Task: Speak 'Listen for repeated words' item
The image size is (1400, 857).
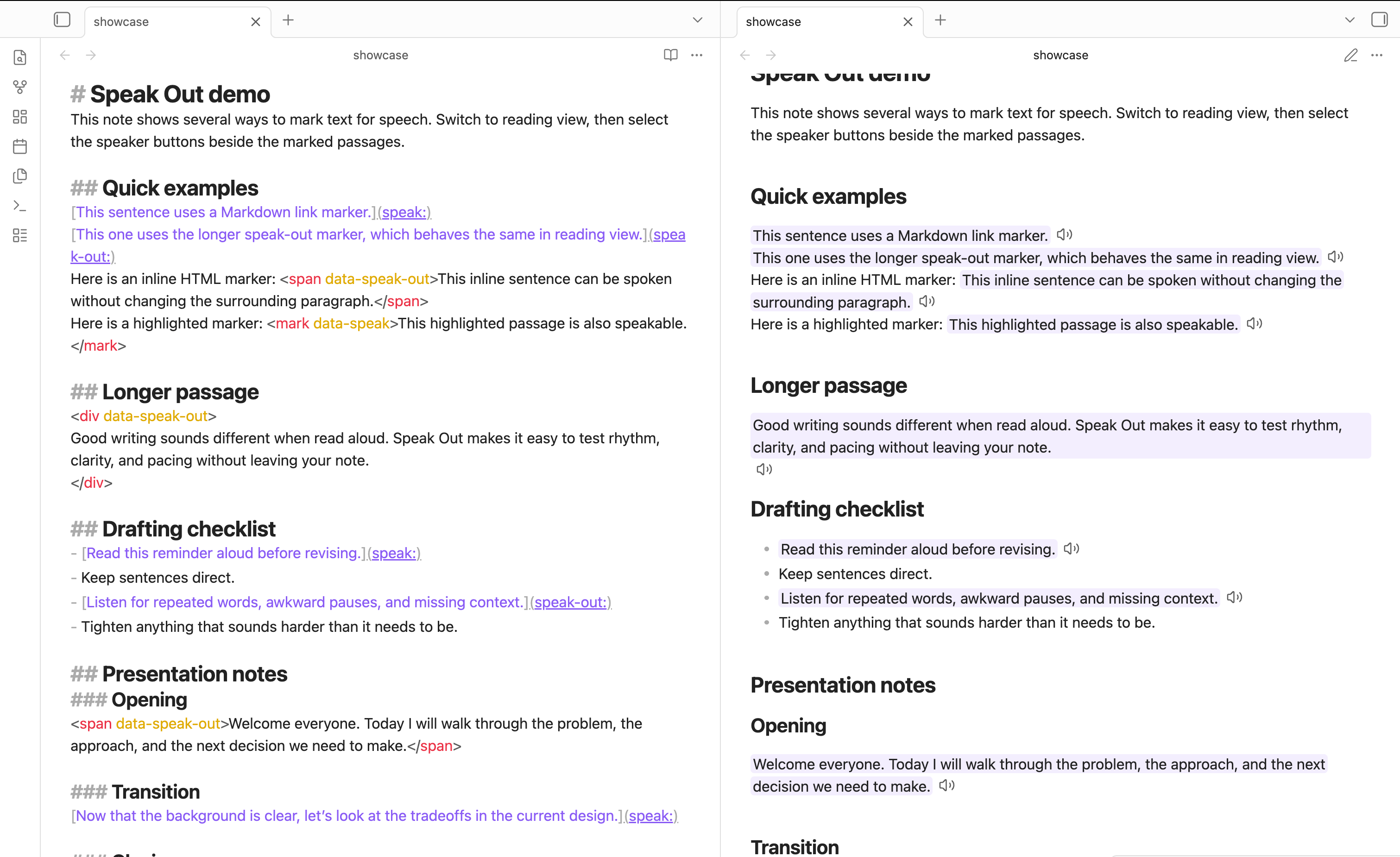Action: pos(1235,597)
